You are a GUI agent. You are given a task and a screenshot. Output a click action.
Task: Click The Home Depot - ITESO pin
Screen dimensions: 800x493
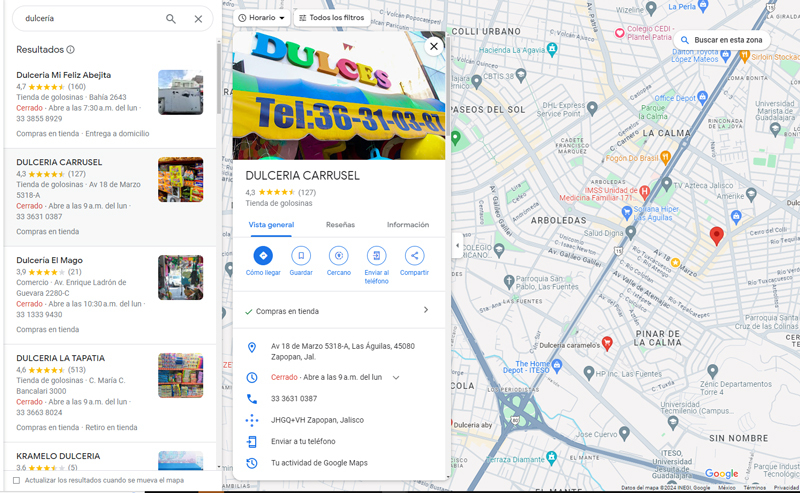click(557, 365)
